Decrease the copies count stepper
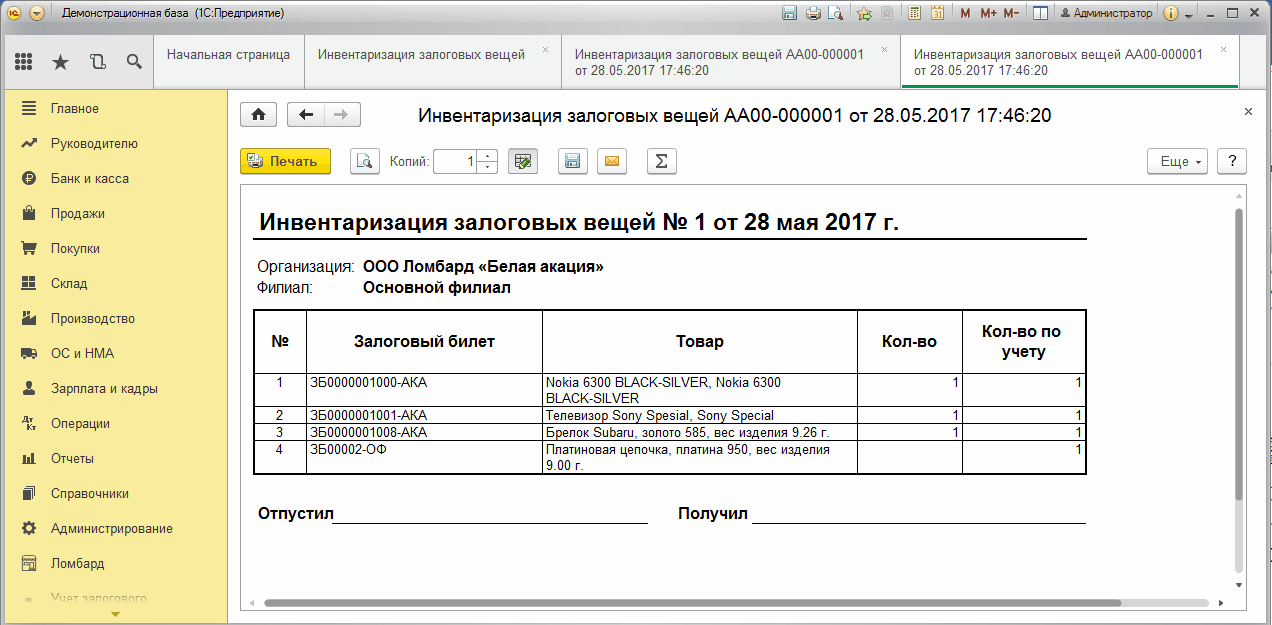Image resolution: width=1272 pixels, height=625 pixels. [x=487, y=167]
